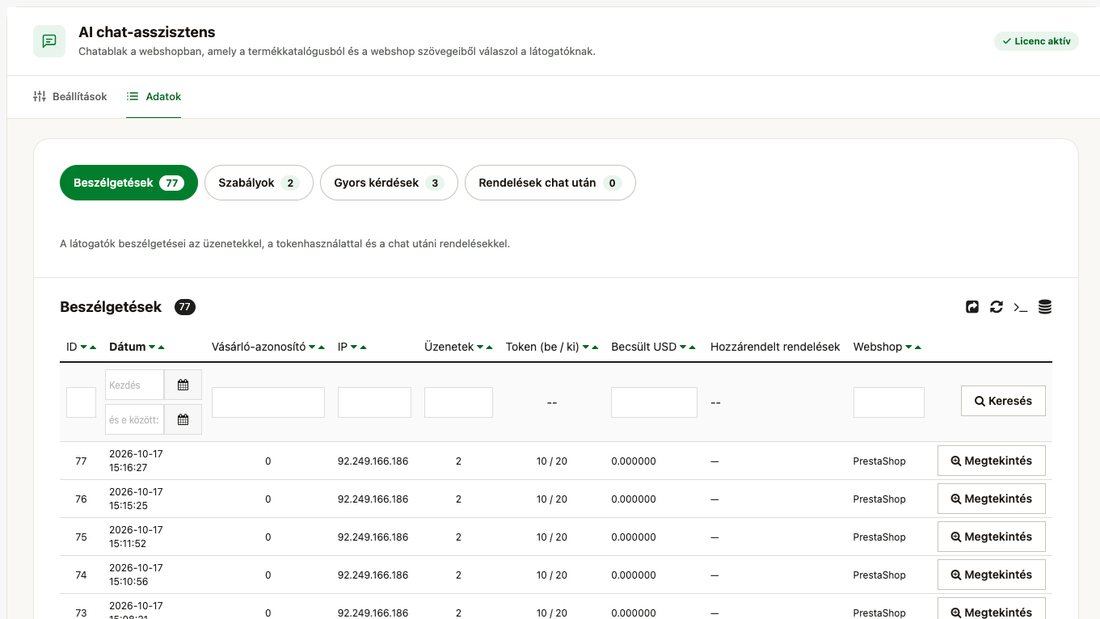This screenshot has height=619, width=1100.
Task: Focus the Becsült USD filter field
Action: 654,402
